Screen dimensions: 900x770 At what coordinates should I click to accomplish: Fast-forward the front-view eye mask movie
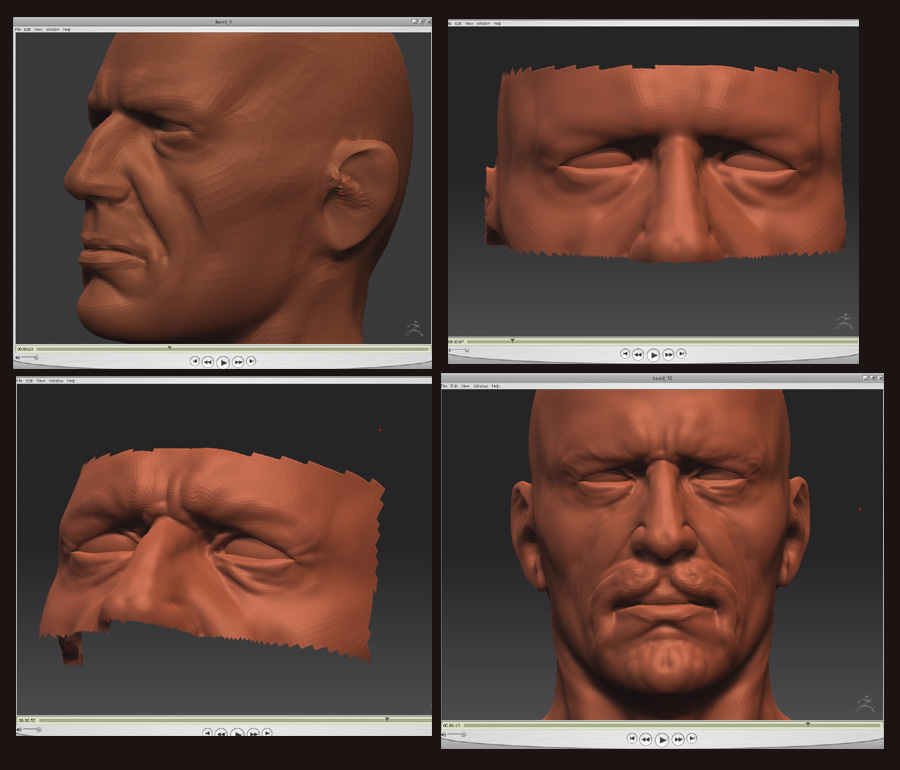click(668, 355)
